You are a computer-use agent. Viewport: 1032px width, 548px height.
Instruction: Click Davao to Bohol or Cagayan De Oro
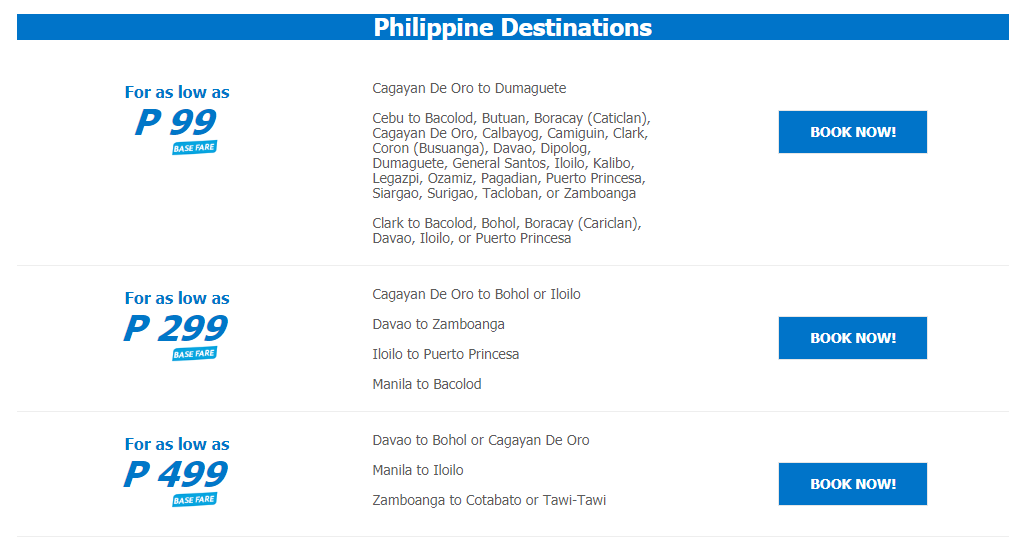480,440
